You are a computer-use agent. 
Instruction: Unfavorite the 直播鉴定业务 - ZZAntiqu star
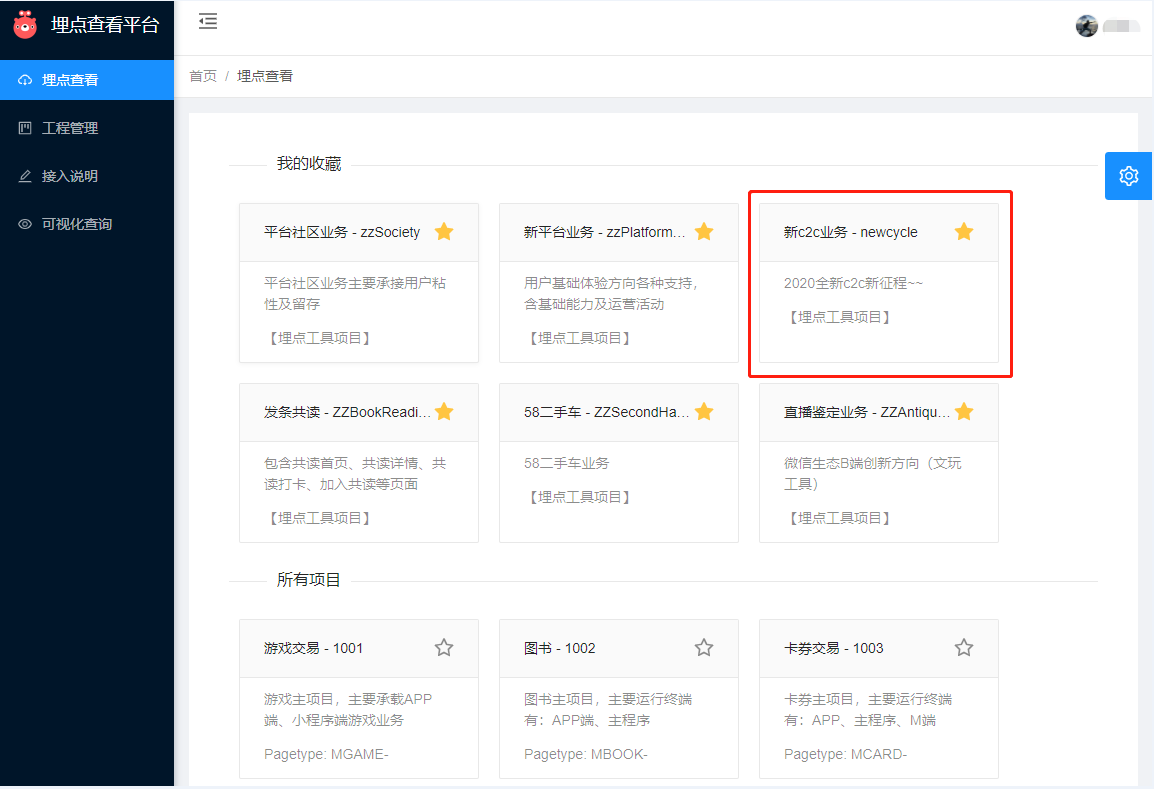[x=964, y=411]
